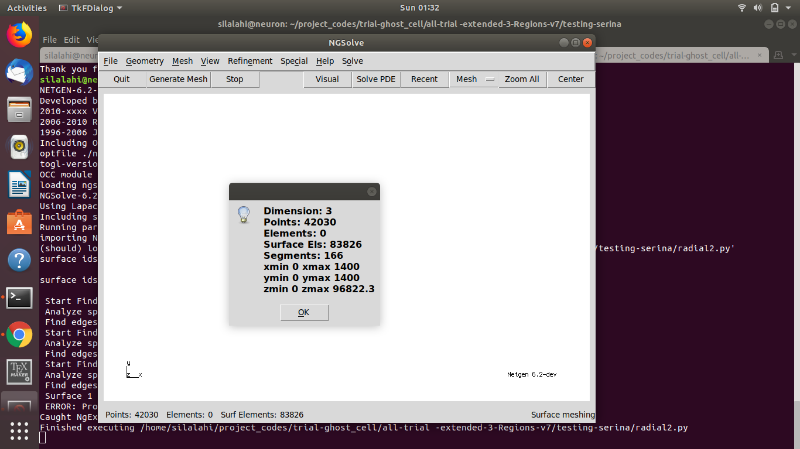
Task: Click the Stop button
Action: [235, 79]
